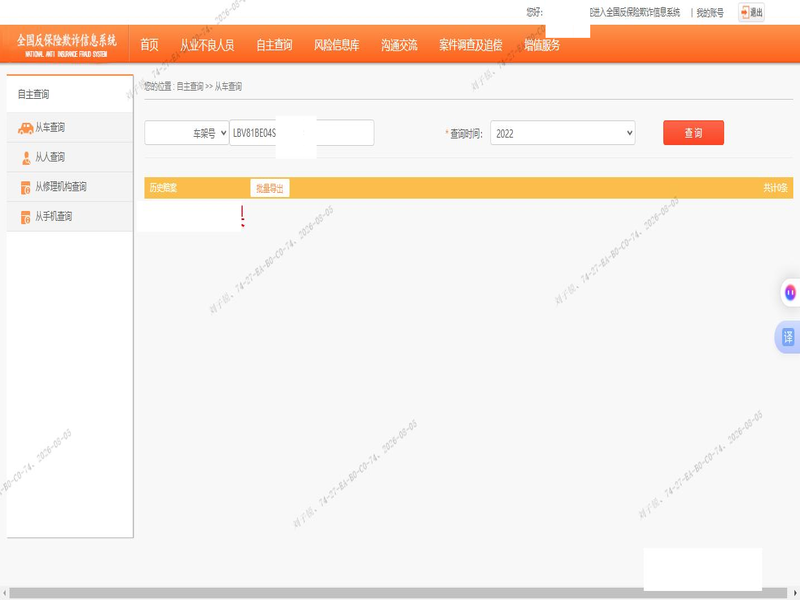This screenshot has height=600, width=800.
Task: Click 从车查询 in the breadcrumb path
Action: click(x=228, y=87)
